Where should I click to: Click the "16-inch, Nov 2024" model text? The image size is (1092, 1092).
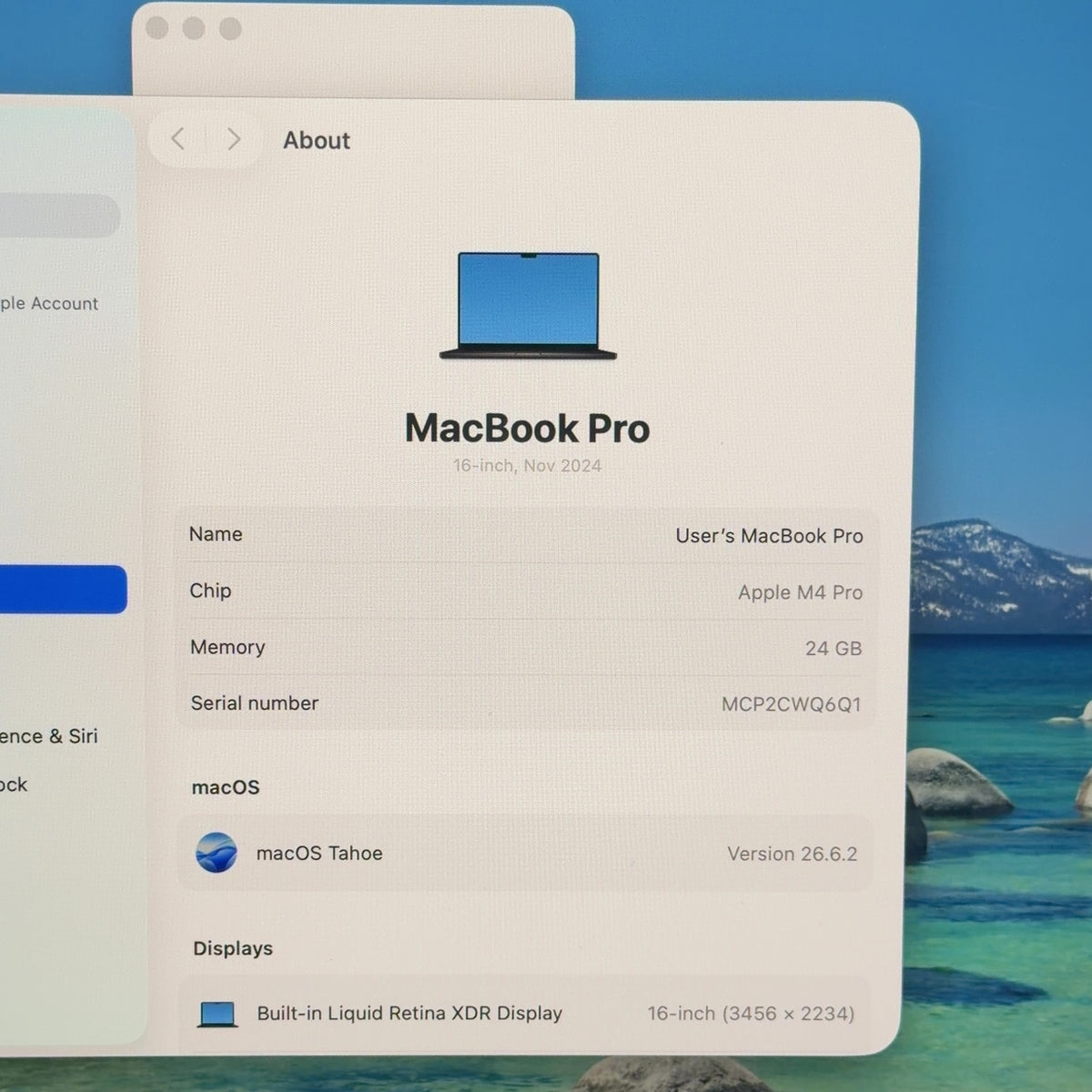528,466
